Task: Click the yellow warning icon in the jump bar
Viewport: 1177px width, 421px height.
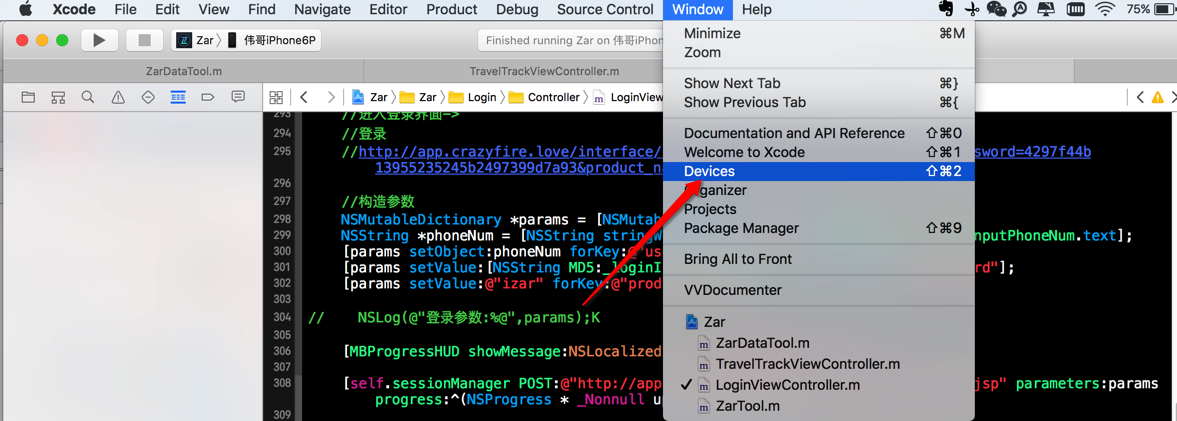Action: [1157, 97]
